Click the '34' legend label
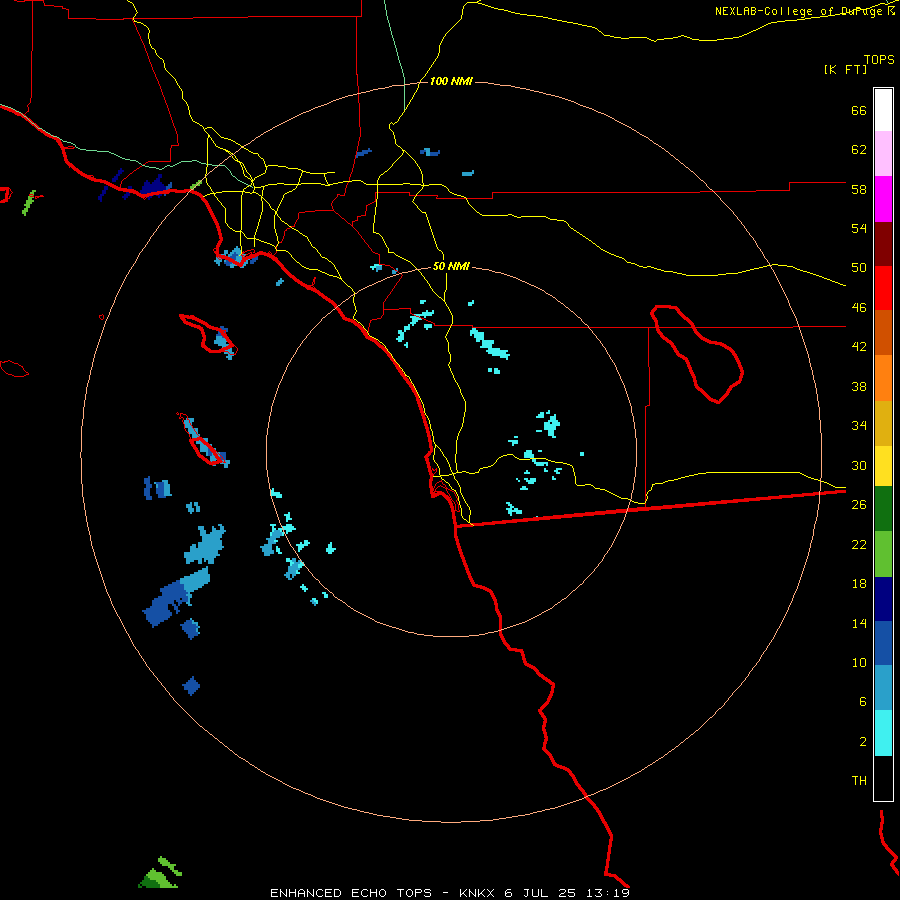This screenshot has height=900, width=900. [x=859, y=425]
